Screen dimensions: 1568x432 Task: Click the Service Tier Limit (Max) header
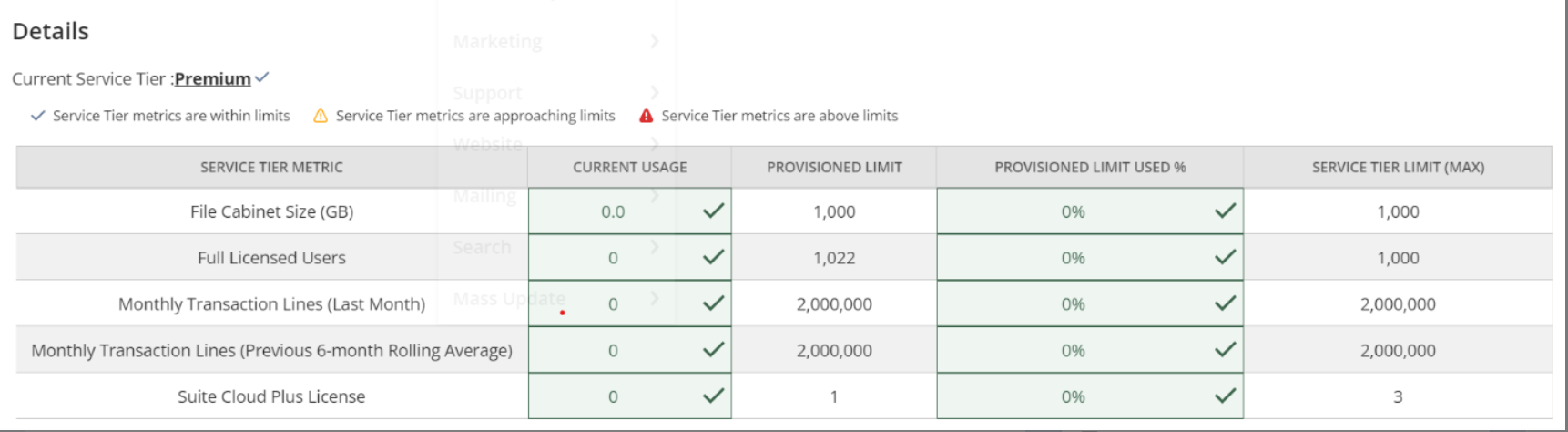(x=1397, y=167)
